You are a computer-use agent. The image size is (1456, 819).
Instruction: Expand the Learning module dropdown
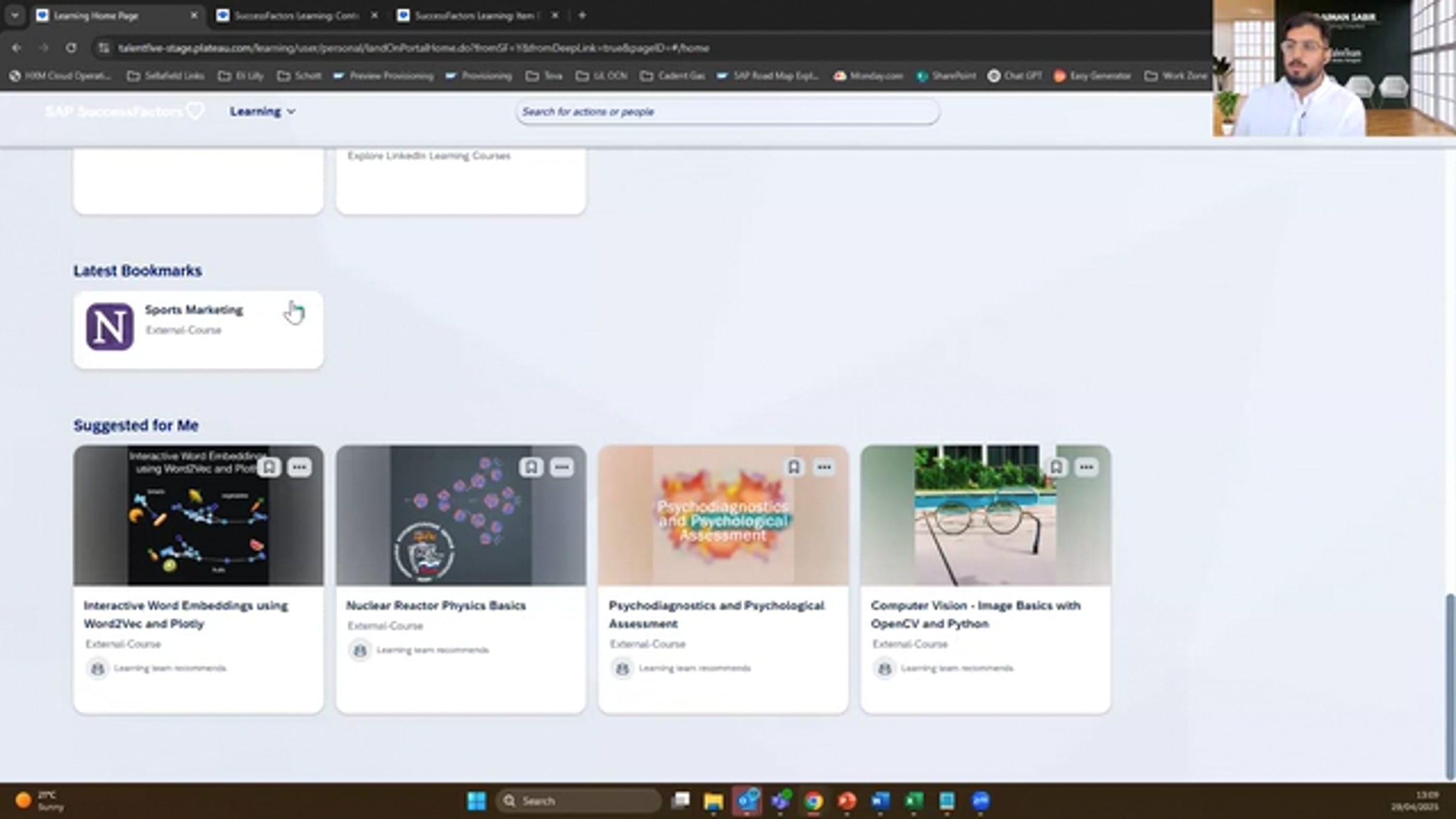pyautogui.click(x=262, y=112)
